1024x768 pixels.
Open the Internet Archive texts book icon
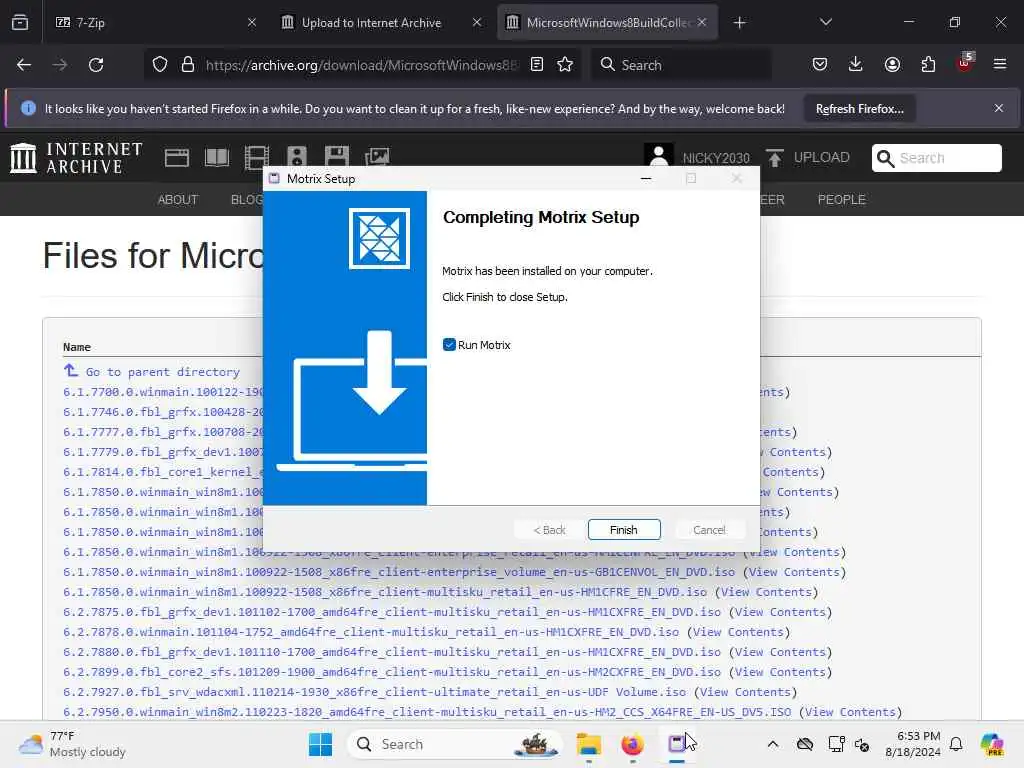217,158
